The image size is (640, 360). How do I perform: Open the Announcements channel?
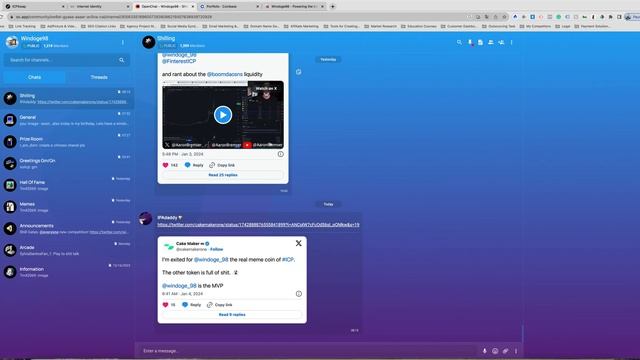pos(67,228)
